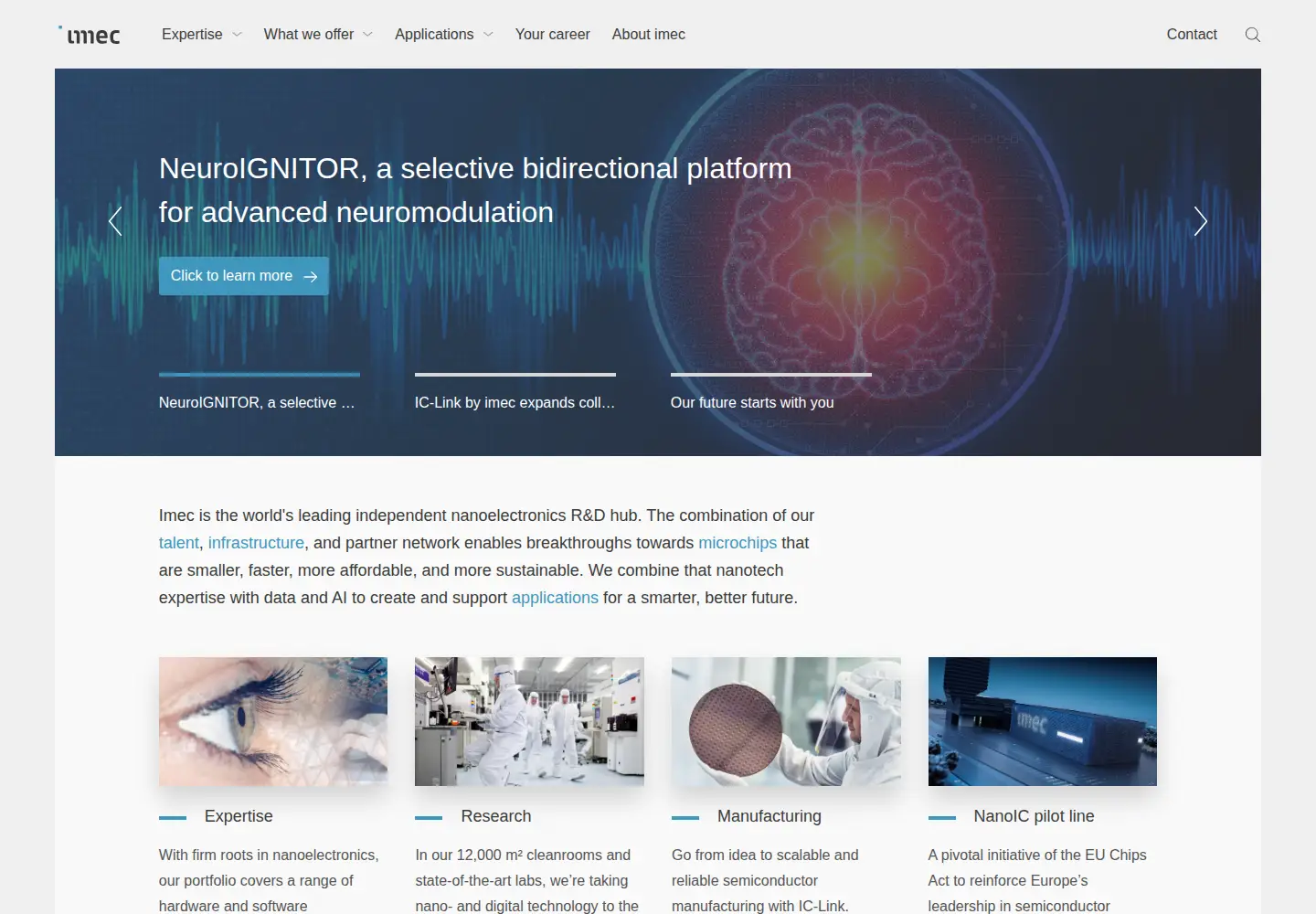
Task: Expand the What we offer menu
Action: coord(318,34)
